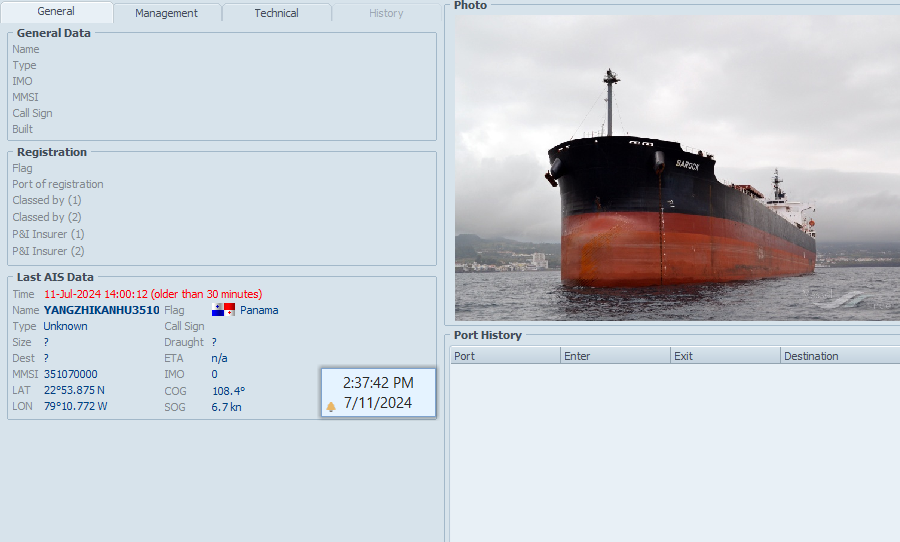Click the red AIS timestamp text
Image resolution: width=900 pixels, height=542 pixels.
153,294
